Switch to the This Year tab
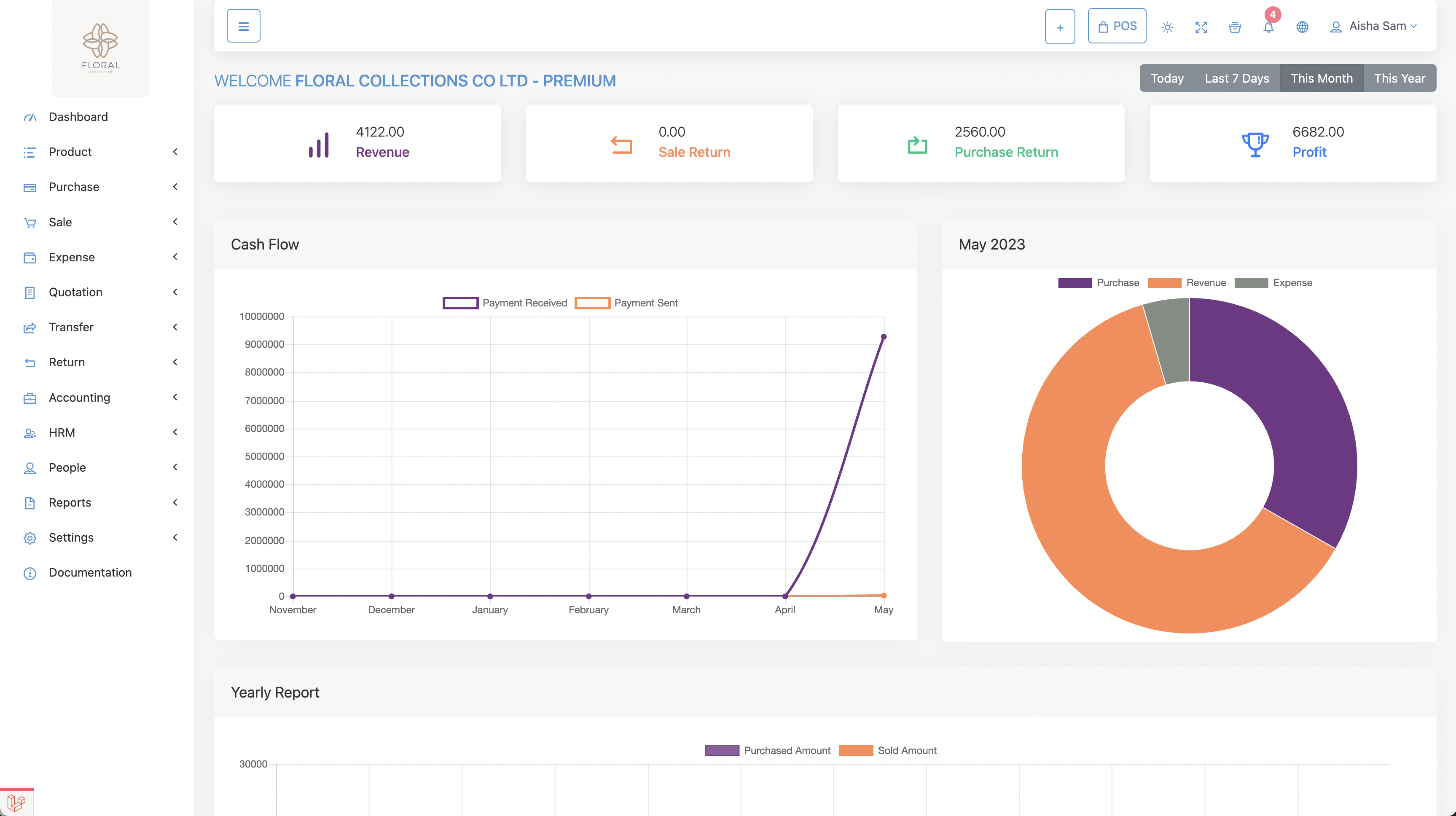The image size is (1456, 816). tap(1400, 78)
